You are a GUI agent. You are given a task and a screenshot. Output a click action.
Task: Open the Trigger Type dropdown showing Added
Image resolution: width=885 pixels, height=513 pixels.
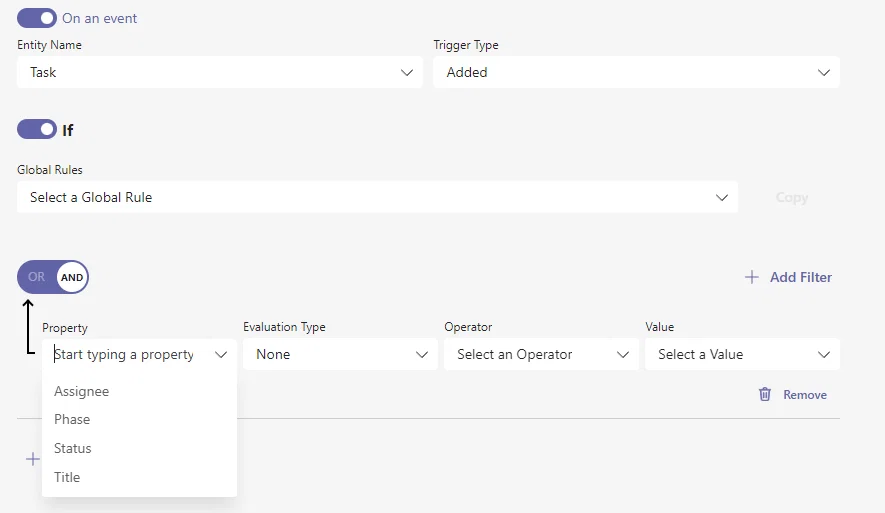[x=636, y=72]
